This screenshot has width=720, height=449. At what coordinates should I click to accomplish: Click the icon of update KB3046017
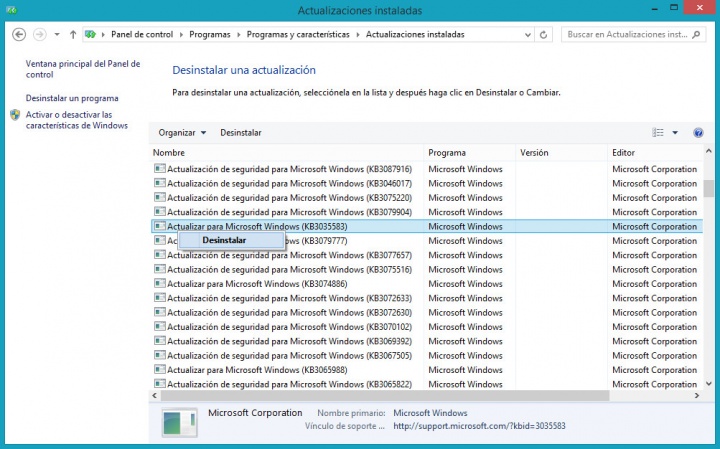tap(160, 183)
